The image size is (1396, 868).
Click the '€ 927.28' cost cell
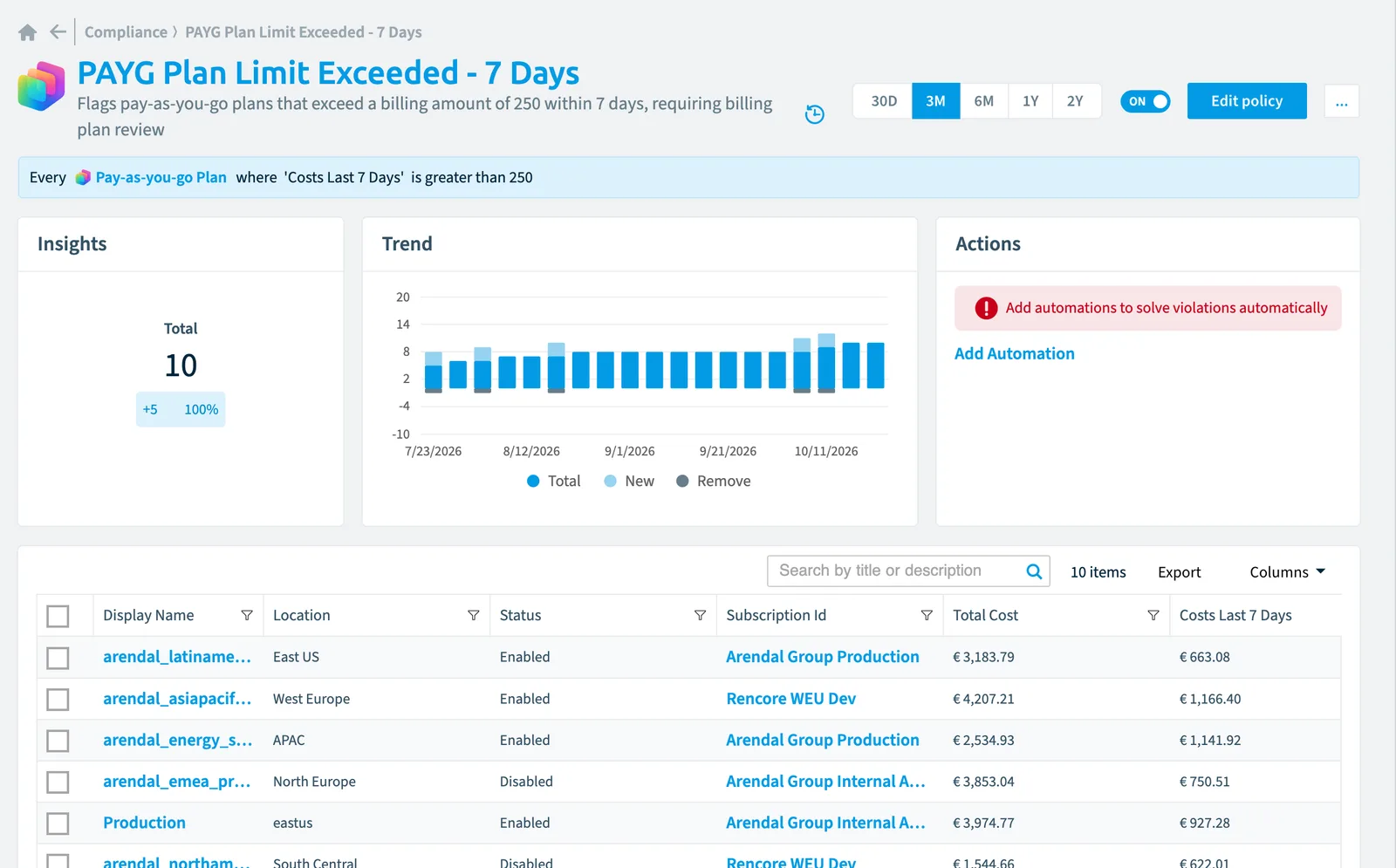click(1205, 824)
